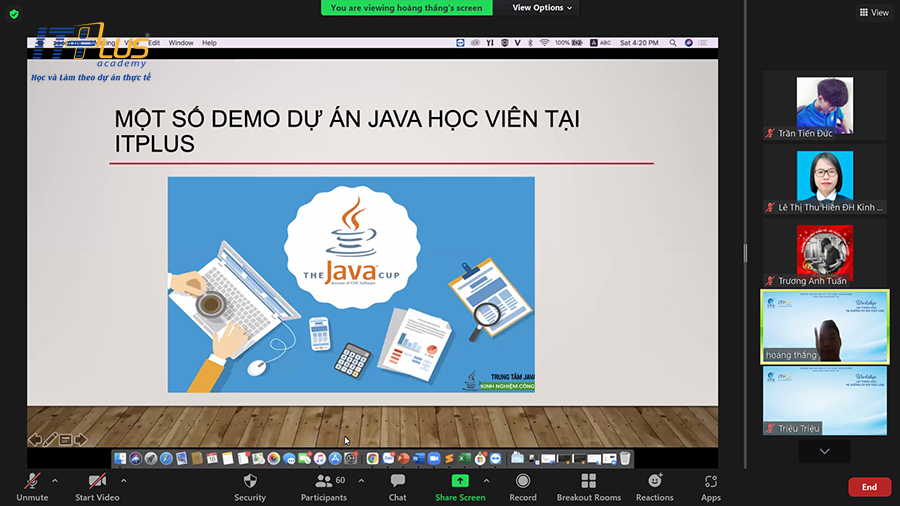Open the Apps panel

pyautogui.click(x=711, y=481)
